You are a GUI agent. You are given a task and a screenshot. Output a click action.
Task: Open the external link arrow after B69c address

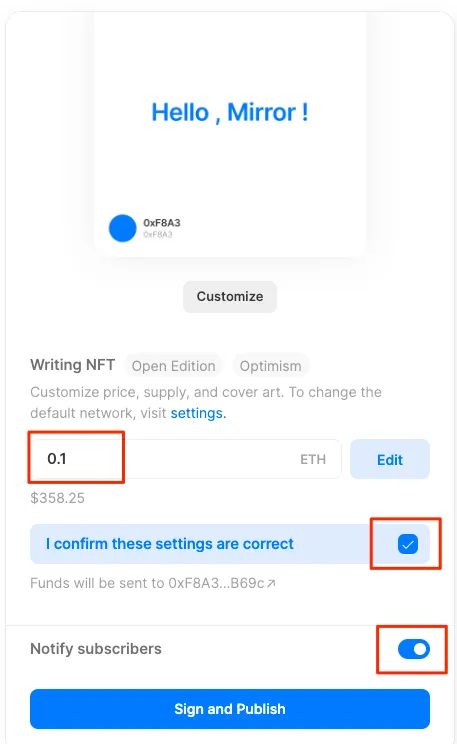coord(271,583)
